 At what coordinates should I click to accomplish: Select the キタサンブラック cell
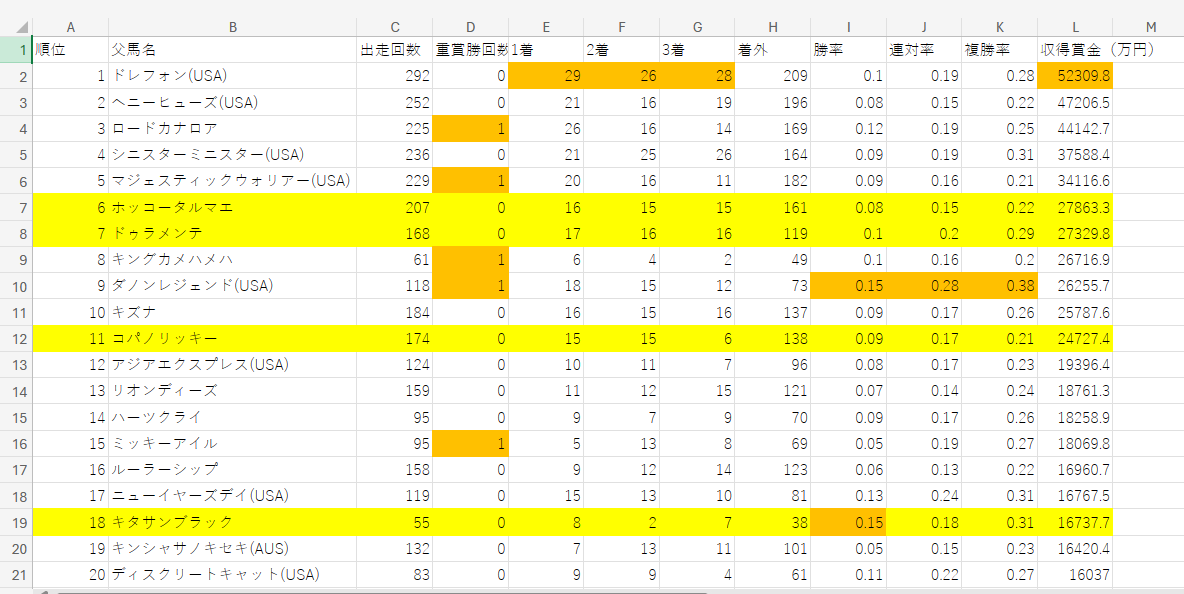tap(232, 521)
